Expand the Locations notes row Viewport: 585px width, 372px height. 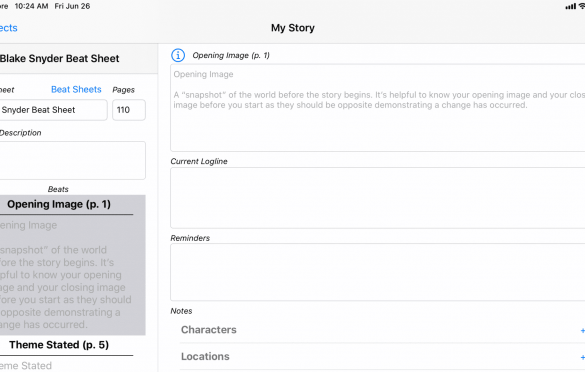click(x=382, y=357)
